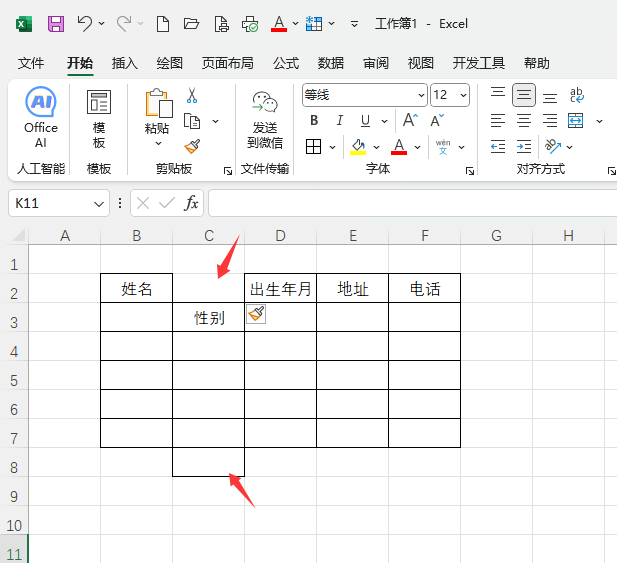Apply yellow fill color bucket
617x563 pixels.
click(x=358, y=147)
